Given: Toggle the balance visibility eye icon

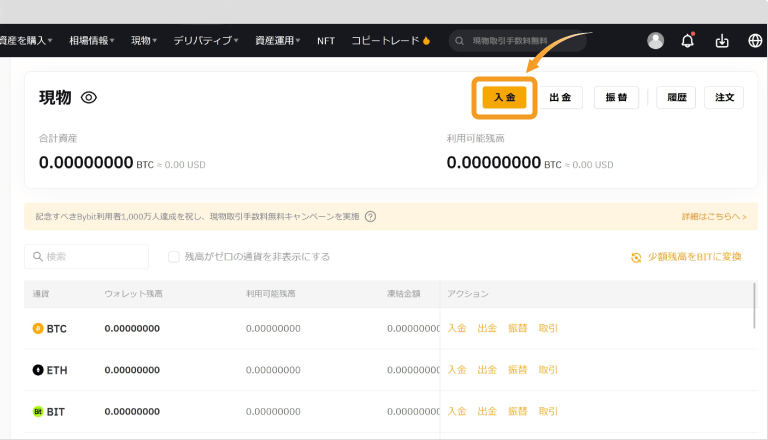Looking at the screenshot, I should (x=89, y=98).
